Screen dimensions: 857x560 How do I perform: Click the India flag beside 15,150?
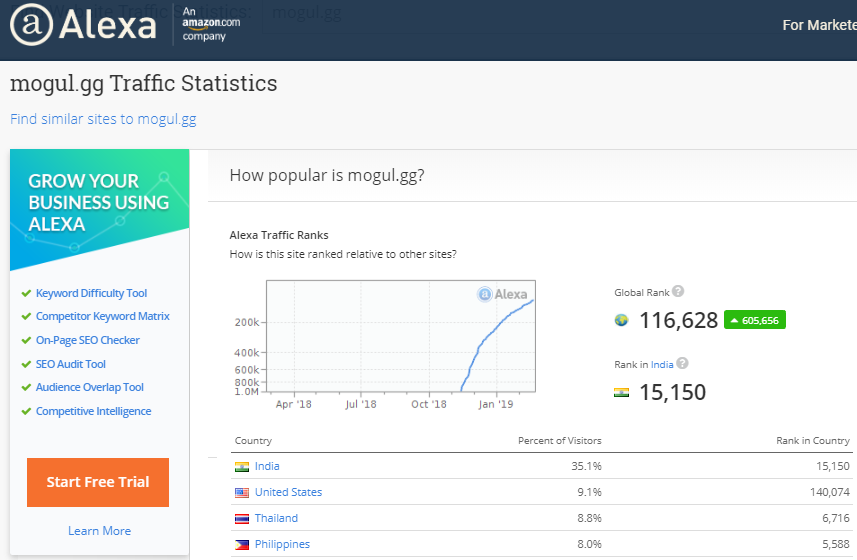pyautogui.click(x=621, y=392)
